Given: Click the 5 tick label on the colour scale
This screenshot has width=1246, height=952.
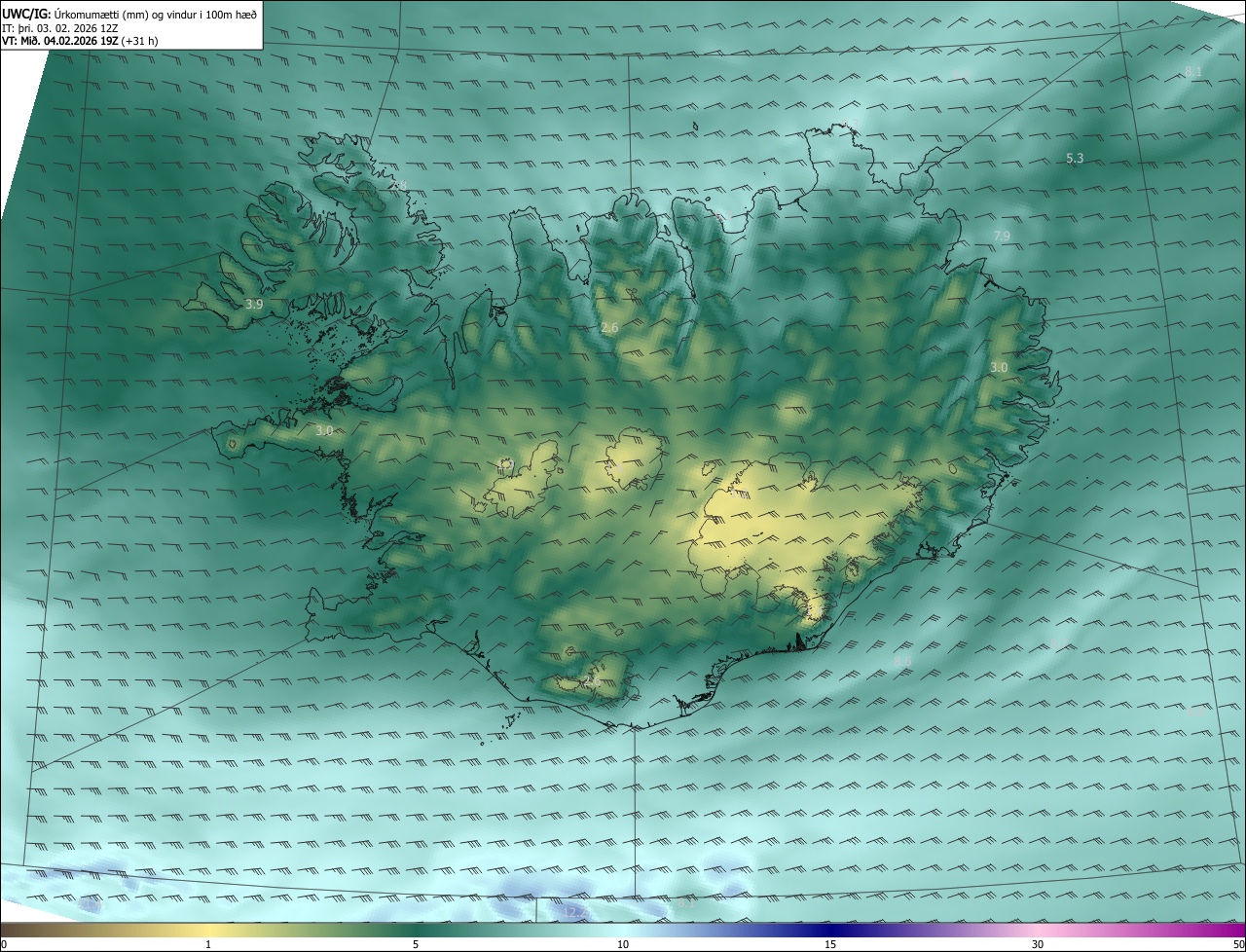Looking at the screenshot, I should pos(416,944).
